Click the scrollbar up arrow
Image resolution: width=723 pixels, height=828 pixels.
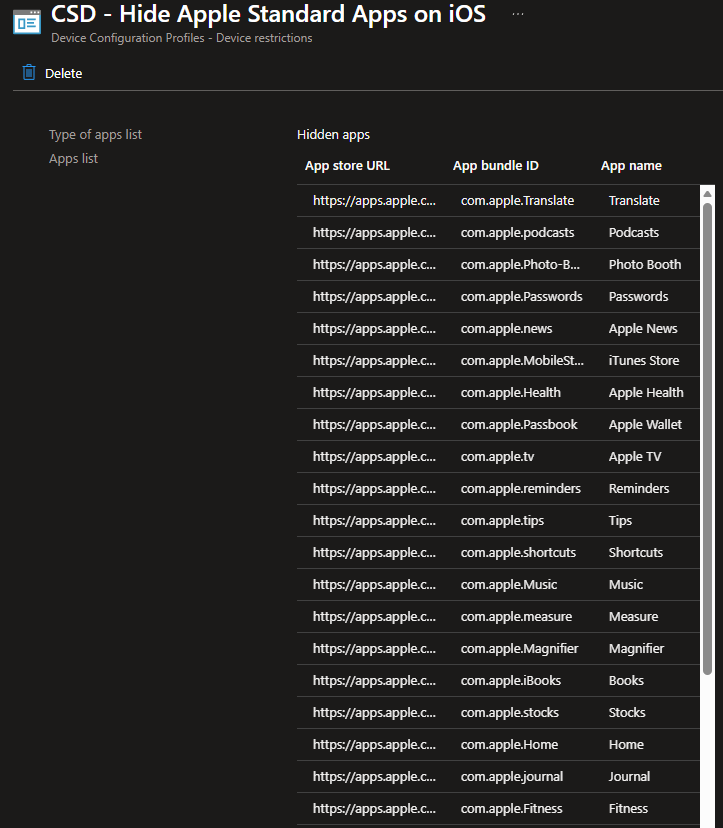coord(707,194)
